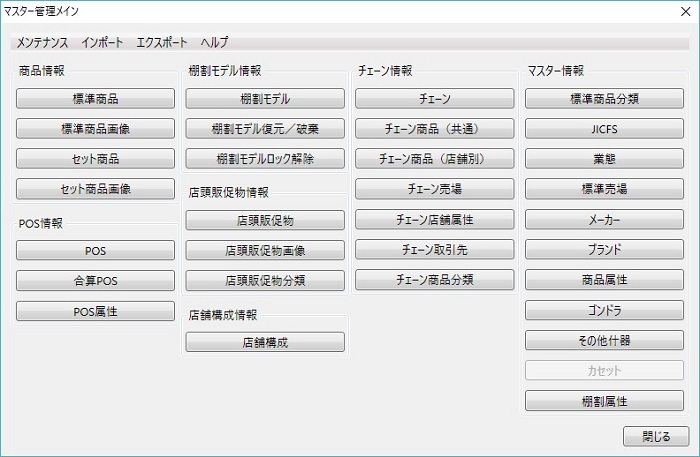Open the インポート menu
This screenshot has width=700, height=457.
coord(103,42)
